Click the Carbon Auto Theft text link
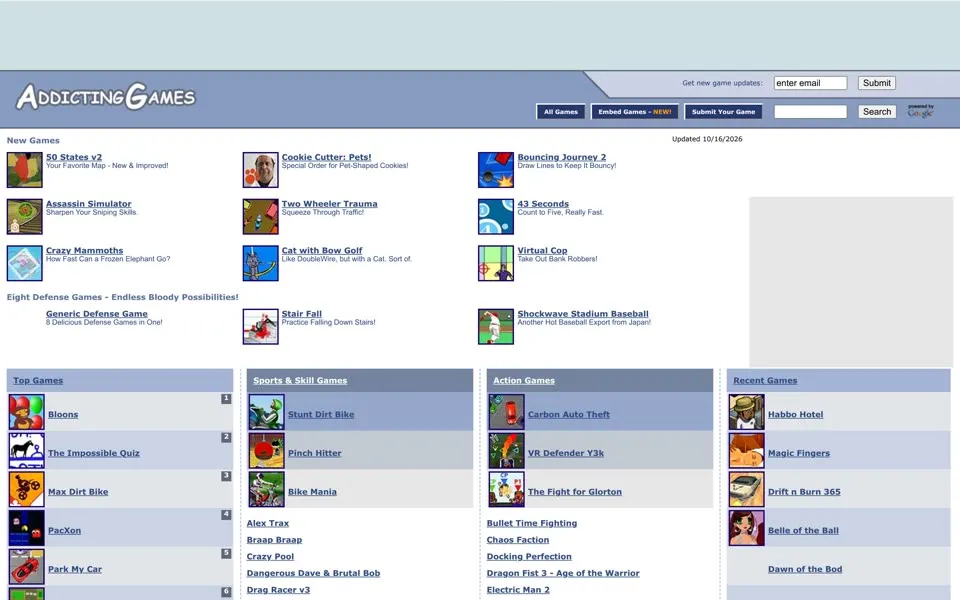Image resolution: width=960 pixels, height=600 pixels. click(x=569, y=414)
